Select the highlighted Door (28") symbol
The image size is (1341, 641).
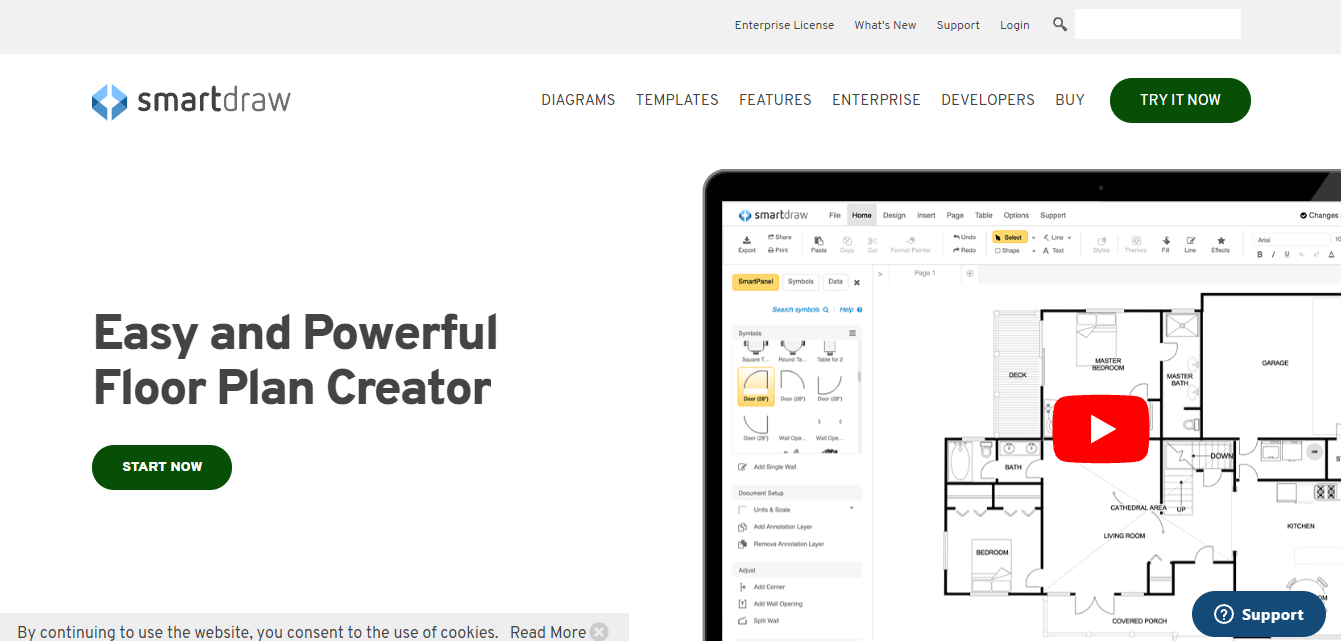757,386
